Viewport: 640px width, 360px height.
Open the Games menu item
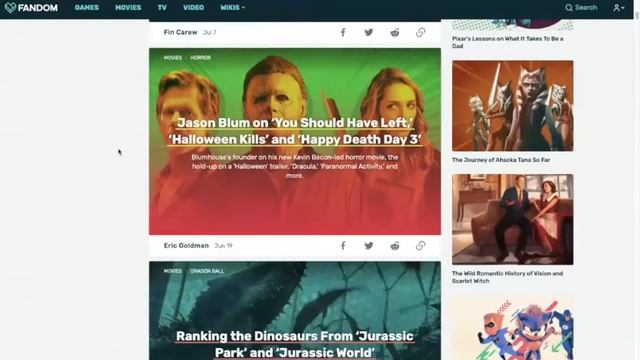click(87, 7)
